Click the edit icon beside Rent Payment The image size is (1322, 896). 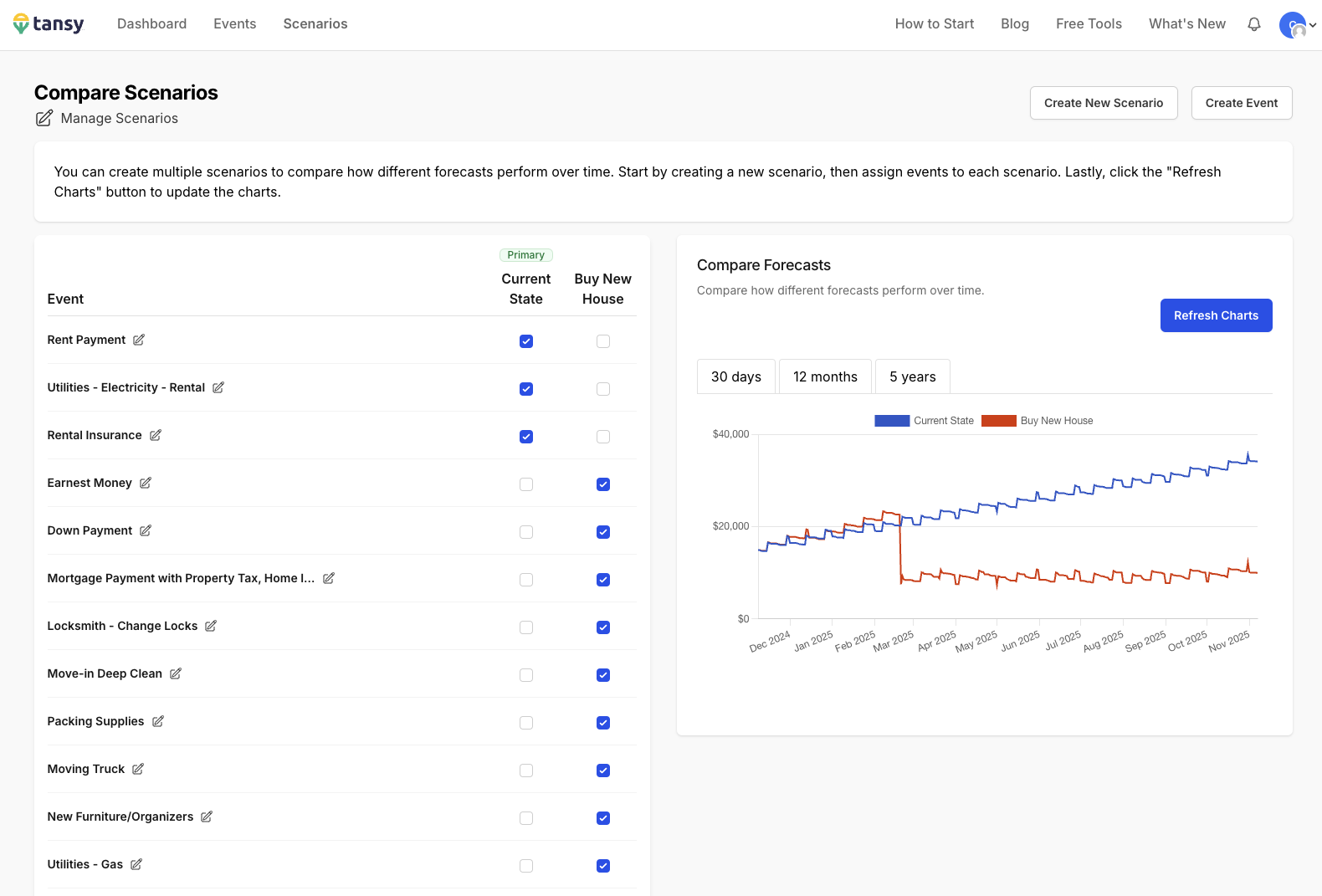coord(139,340)
